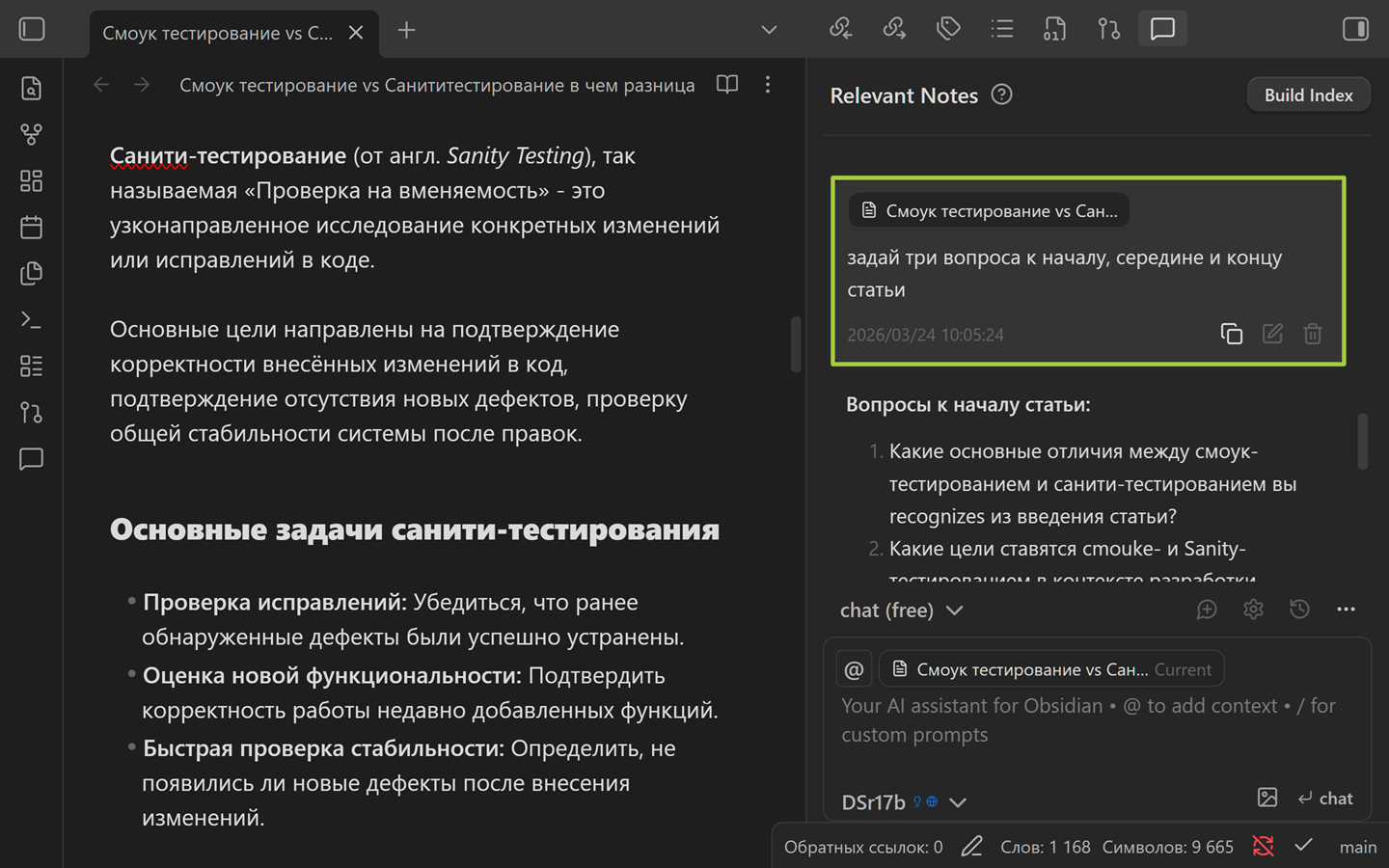Switch to the Backlinks sidebar tab
The height and width of the screenshot is (868, 1389).
[840, 29]
